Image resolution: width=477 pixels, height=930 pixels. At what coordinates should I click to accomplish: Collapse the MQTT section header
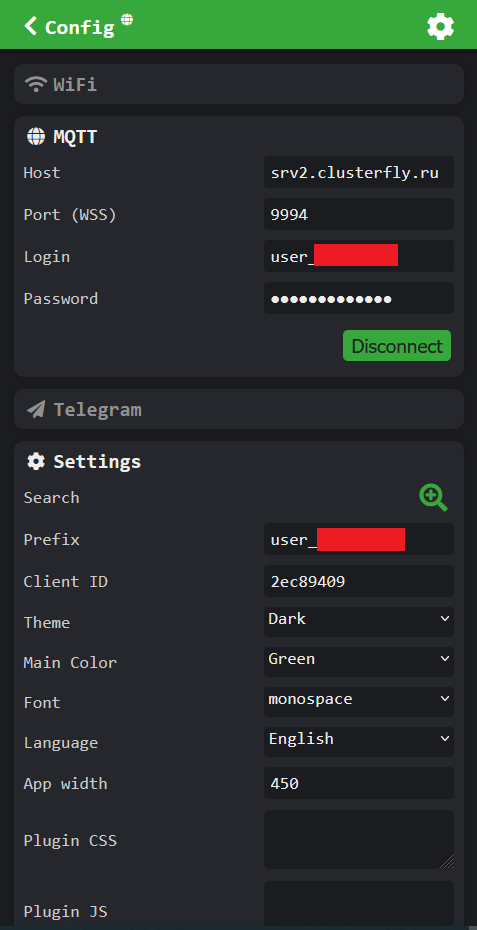pos(238,137)
